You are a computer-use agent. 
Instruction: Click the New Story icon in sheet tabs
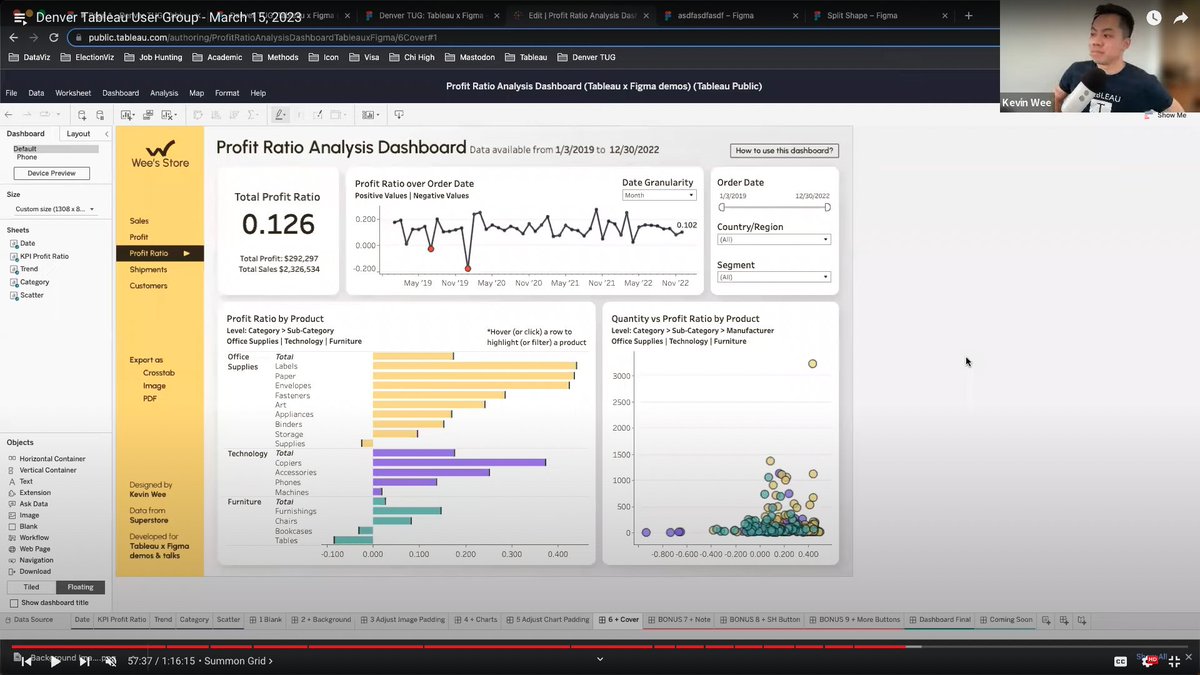click(1082, 620)
